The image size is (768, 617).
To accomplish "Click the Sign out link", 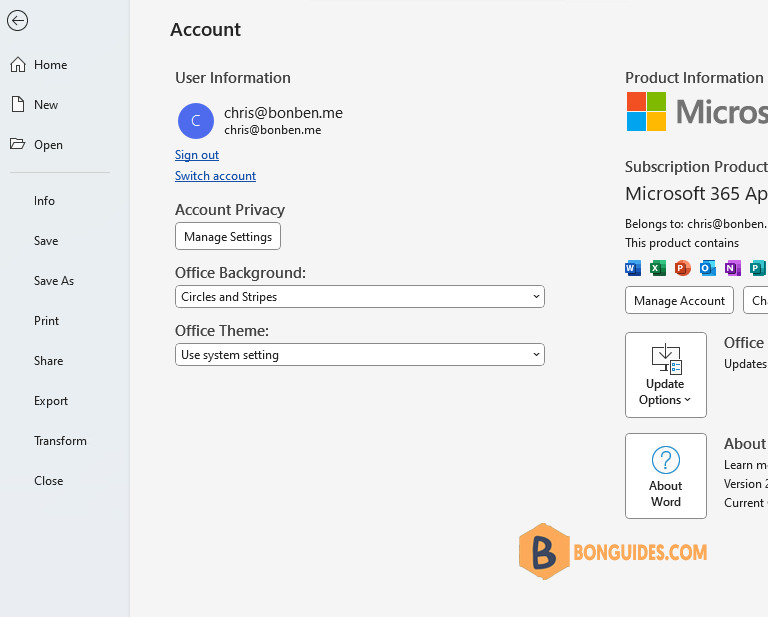I will [x=196, y=155].
